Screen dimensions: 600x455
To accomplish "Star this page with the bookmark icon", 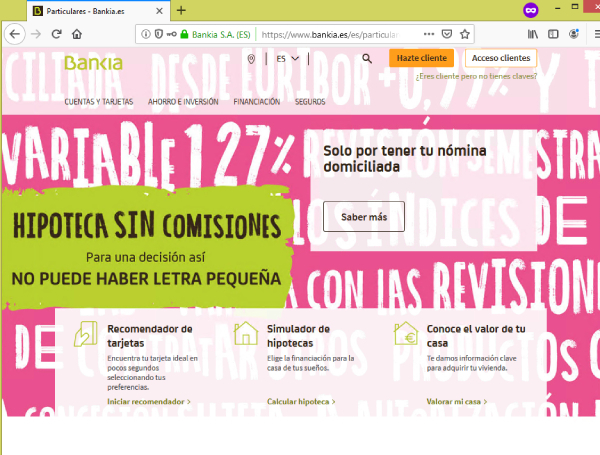I will (462, 33).
